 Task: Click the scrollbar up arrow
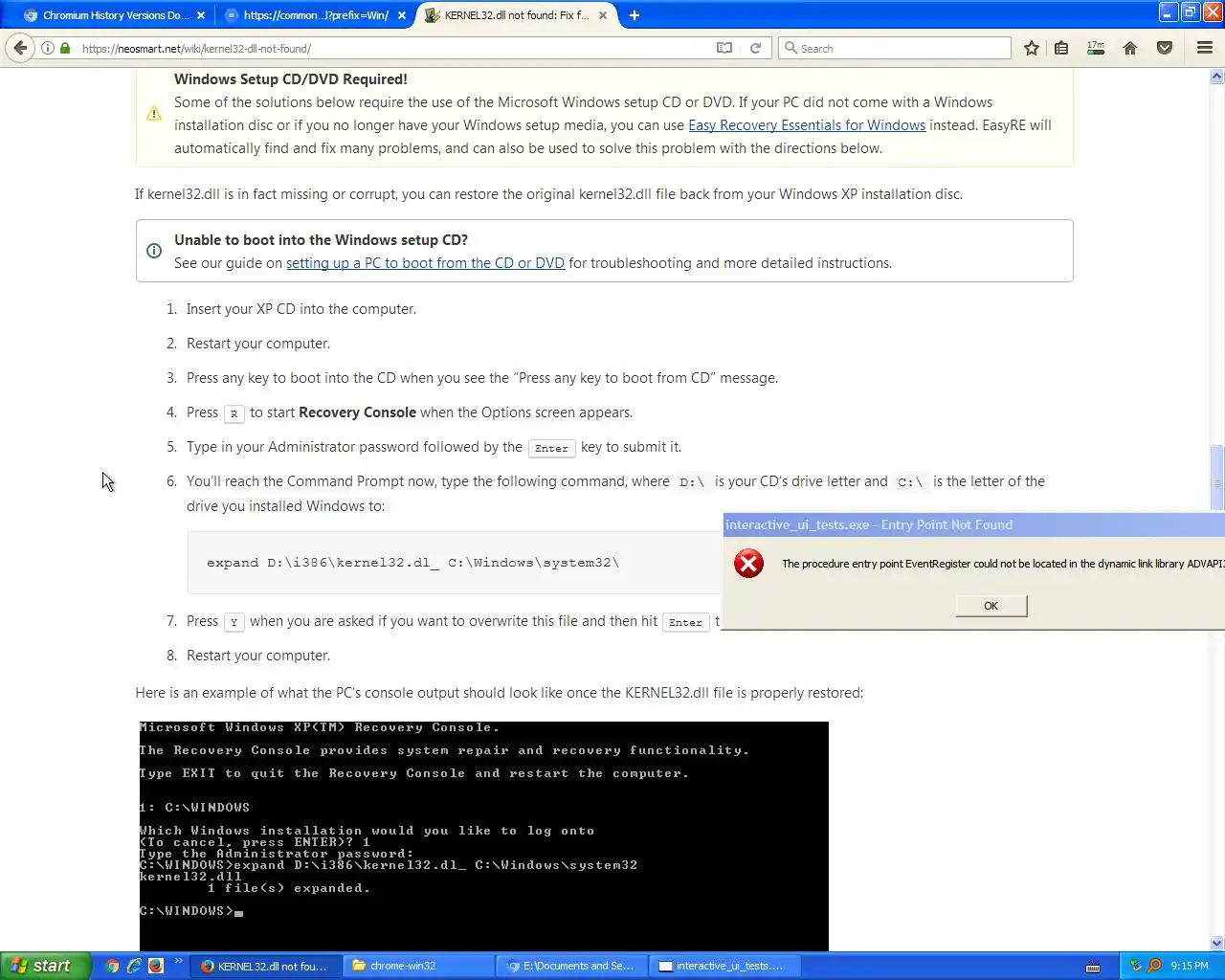click(x=1217, y=76)
